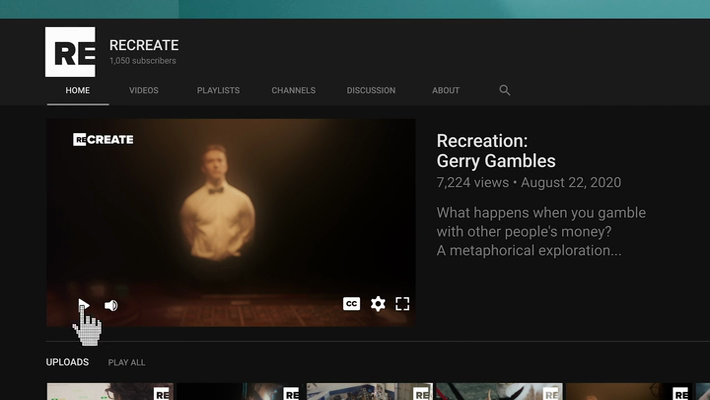Viewport: 710px width, 400px height.
Task: Open the PLAYLISTS tab
Action: click(x=218, y=90)
